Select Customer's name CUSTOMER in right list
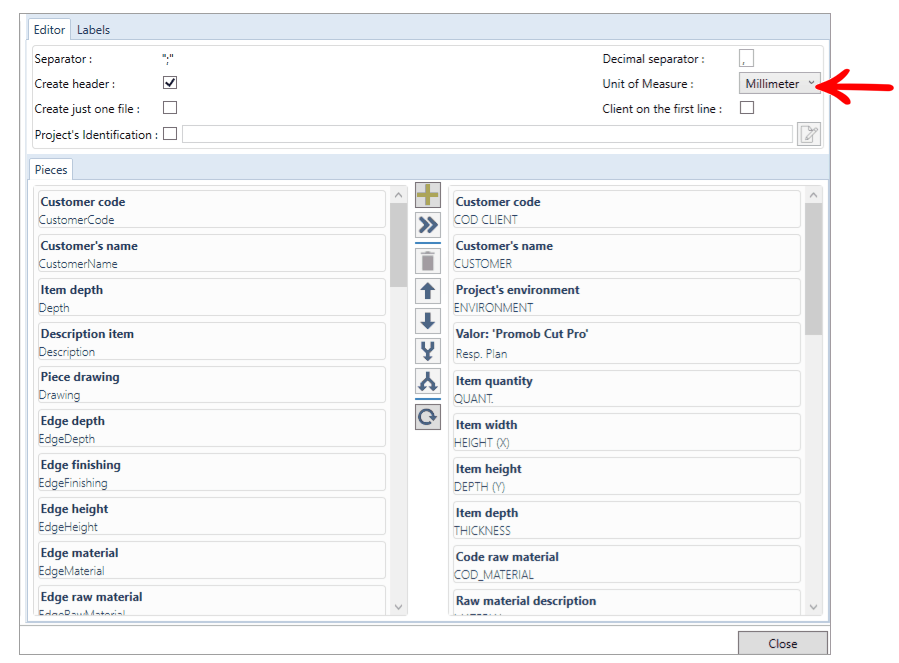The width and height of the screenshot is (899, 663). pyautogui.click(x=627, y=254)
